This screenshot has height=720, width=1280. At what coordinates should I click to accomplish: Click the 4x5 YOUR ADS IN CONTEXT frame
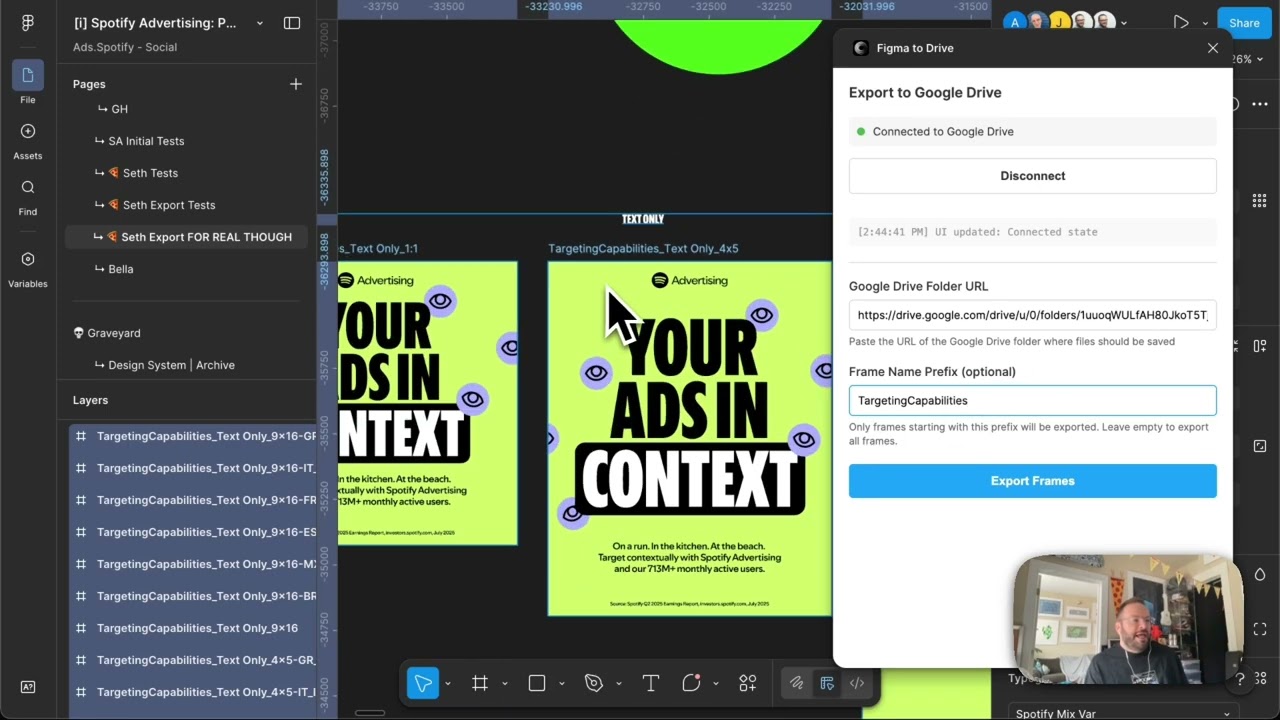click(690, 438)
